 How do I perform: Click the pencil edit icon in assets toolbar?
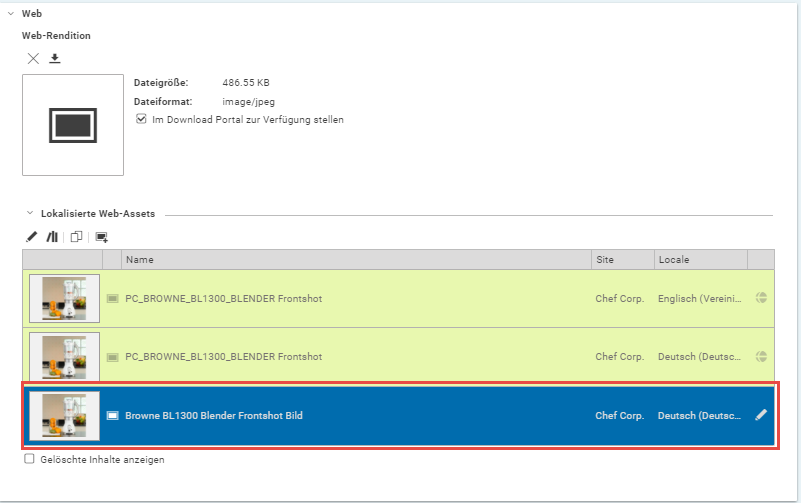32,237
